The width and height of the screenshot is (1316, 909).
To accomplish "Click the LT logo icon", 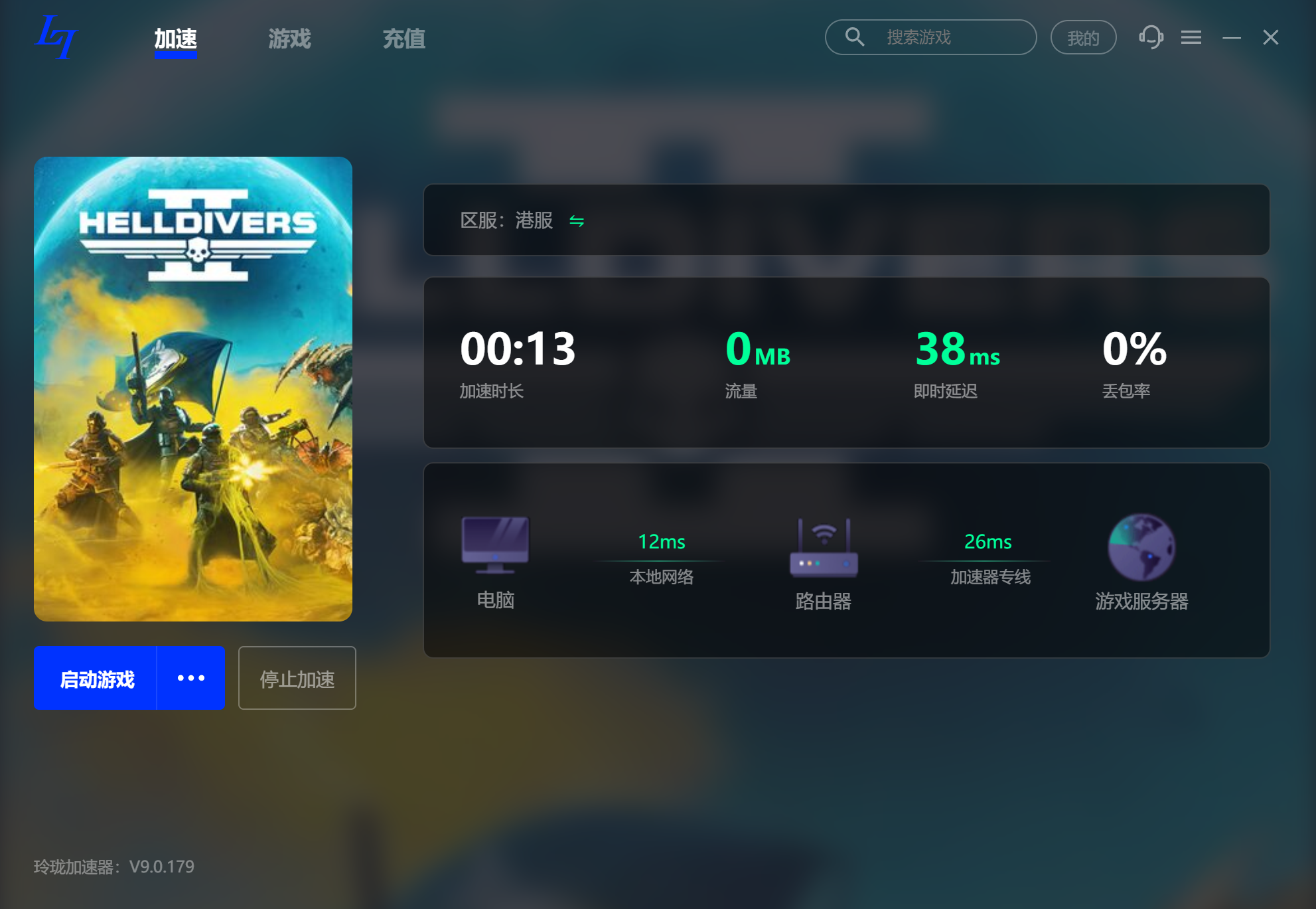I will (56, 38).
